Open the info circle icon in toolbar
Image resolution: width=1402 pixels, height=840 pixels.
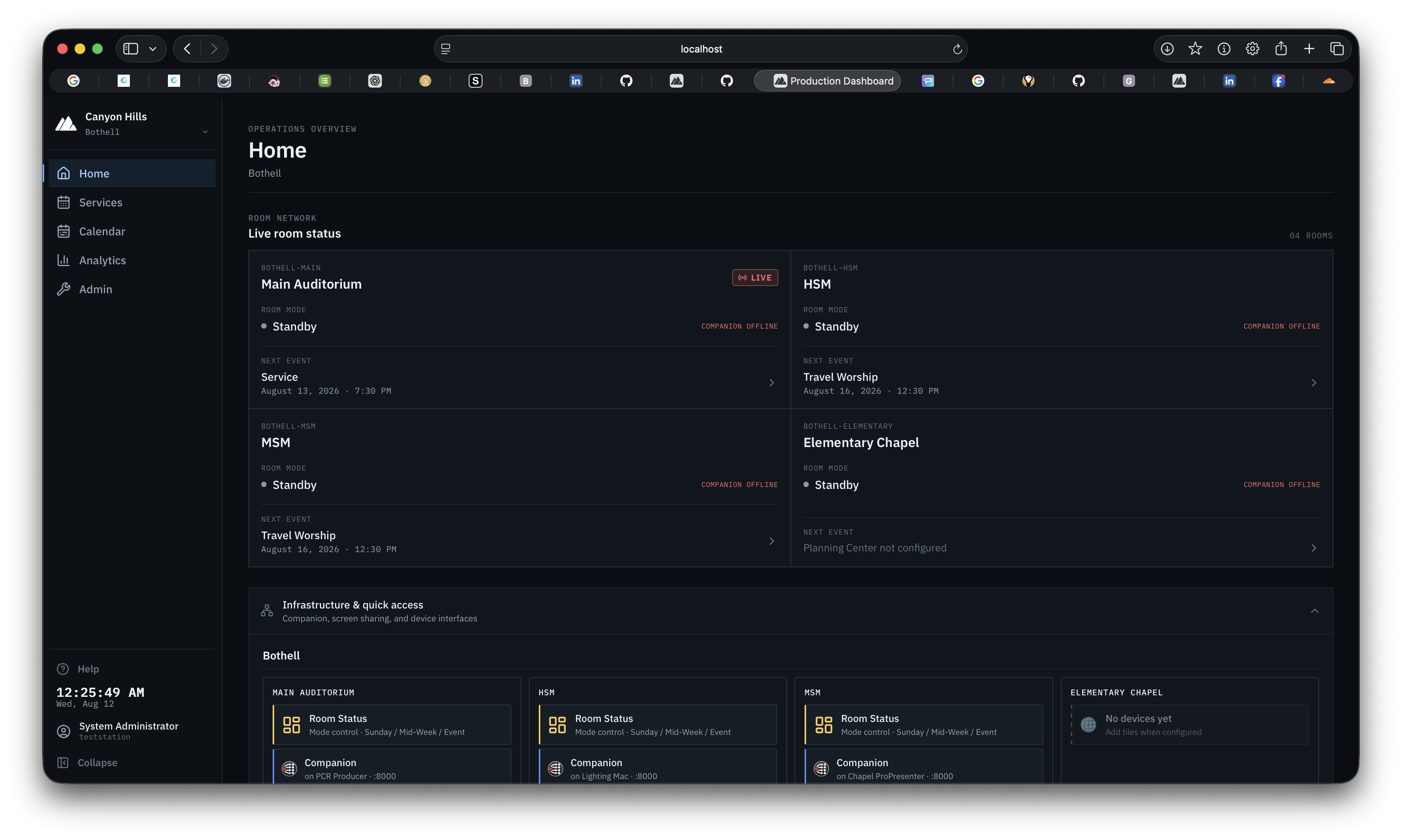click(1224, 49)
